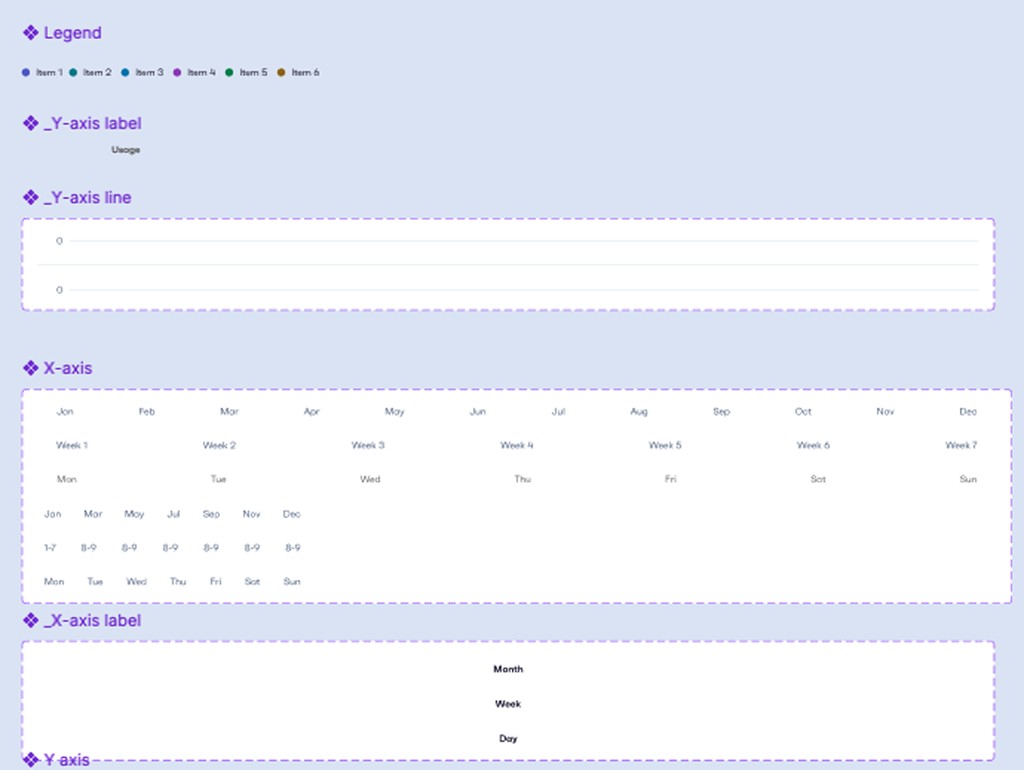This screenshot has width=1024, height=770.
Task: Select the 'Item 2' legend label
Action: click(97, 72)
